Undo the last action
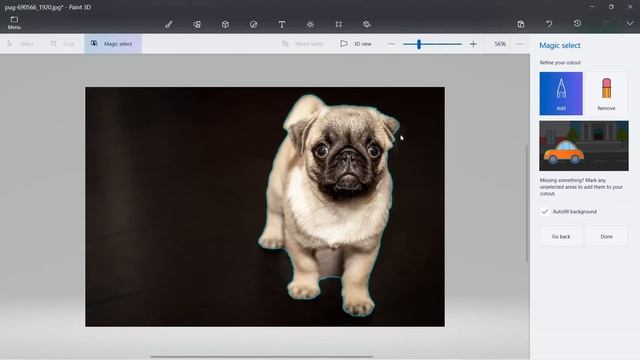The height and width of the screenshot is (360, 640). click(x=549, y=24)
